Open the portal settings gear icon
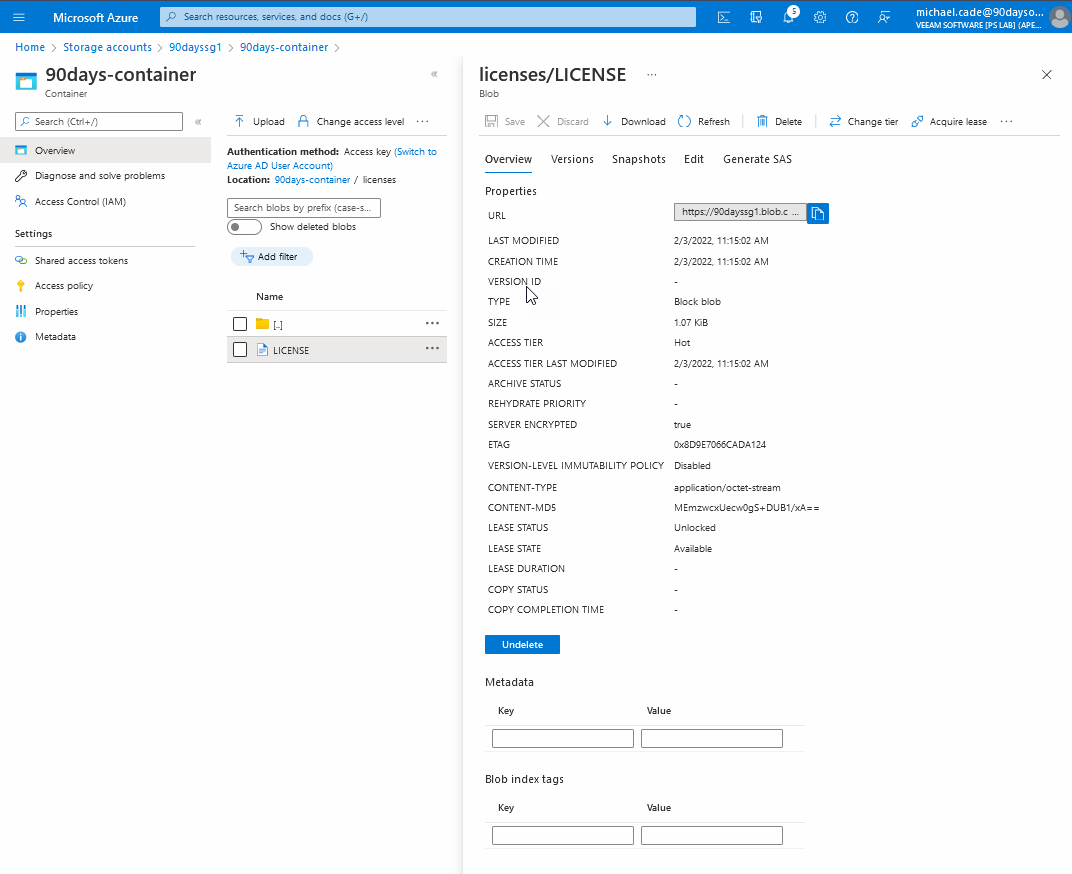 pyautogui.click(x=820, y=17)
